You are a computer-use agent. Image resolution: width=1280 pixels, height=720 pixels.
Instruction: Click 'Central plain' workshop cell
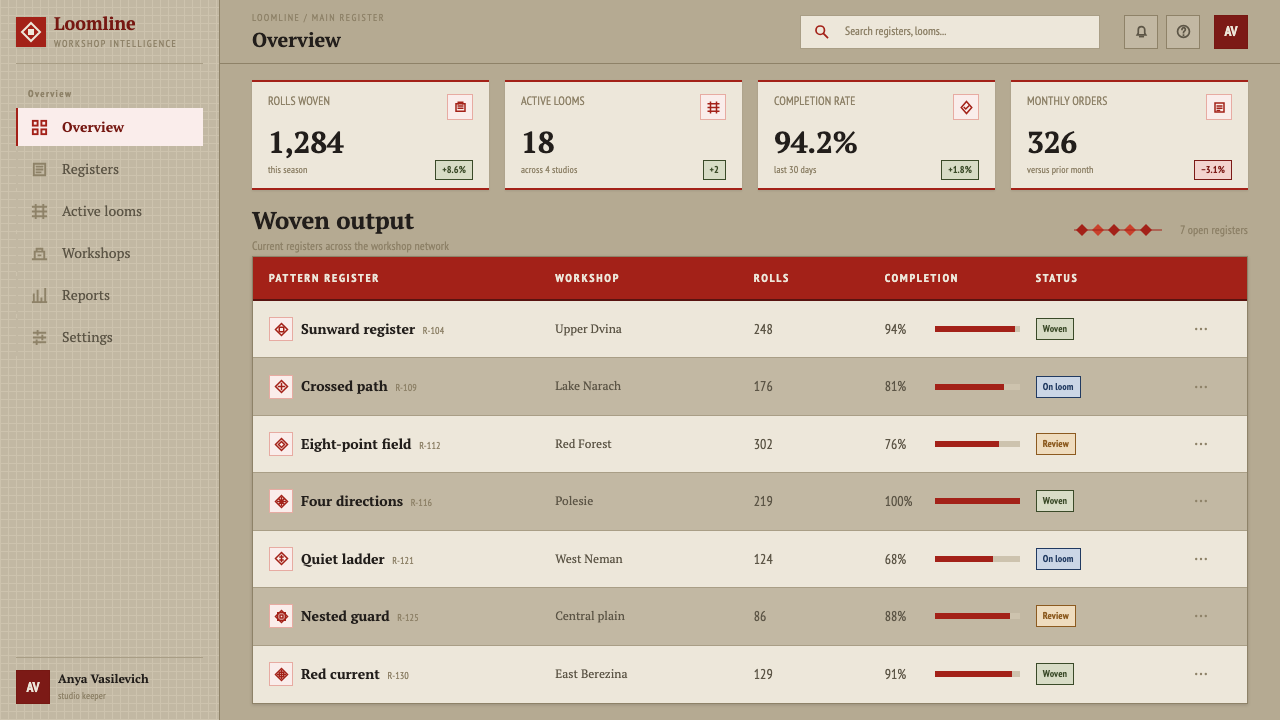[590, 616]
